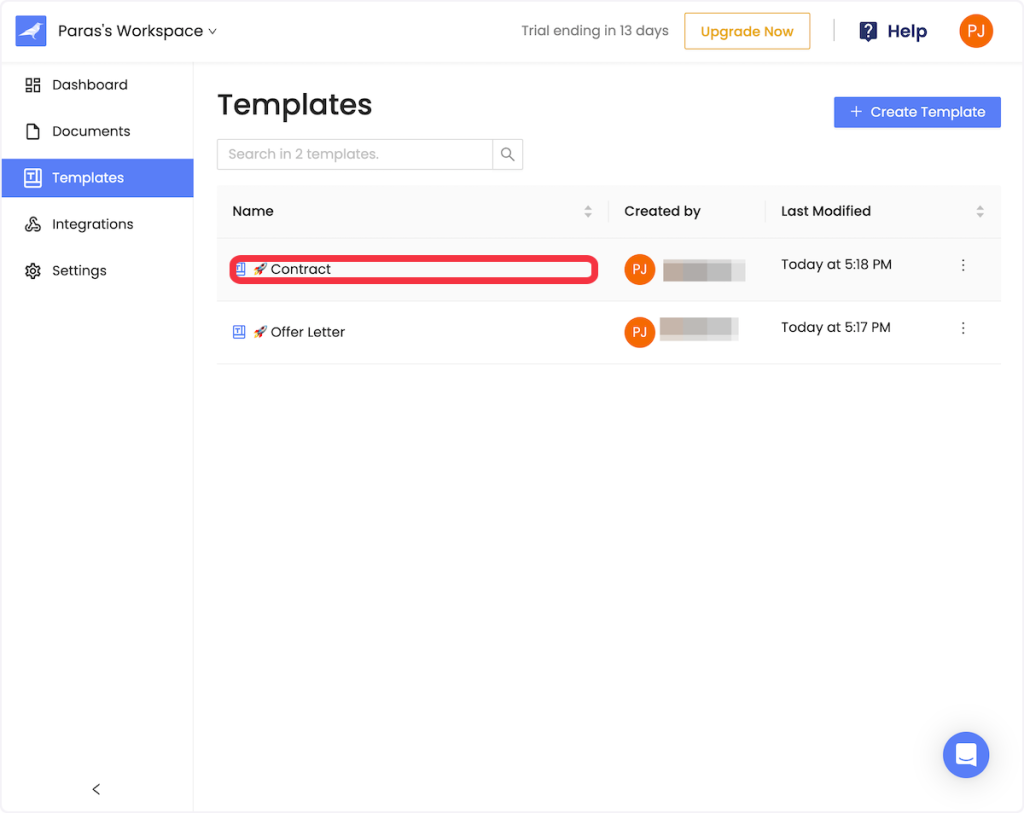
Task: Click the Create Template button
Action: pos(917,112)
